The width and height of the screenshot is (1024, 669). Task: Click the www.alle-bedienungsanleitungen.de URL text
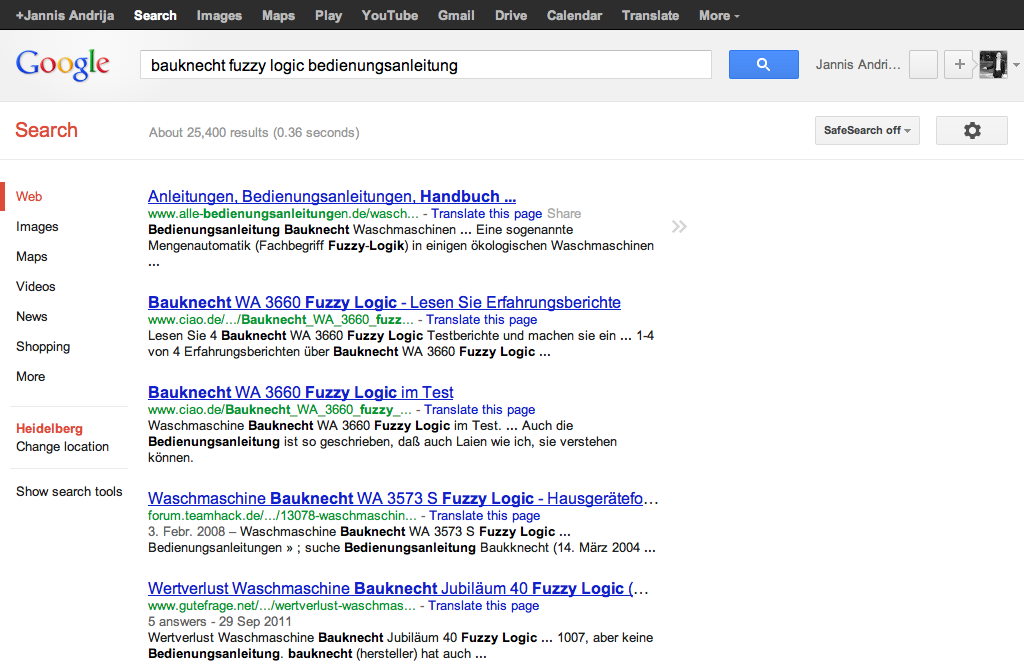tap(283, 214)
